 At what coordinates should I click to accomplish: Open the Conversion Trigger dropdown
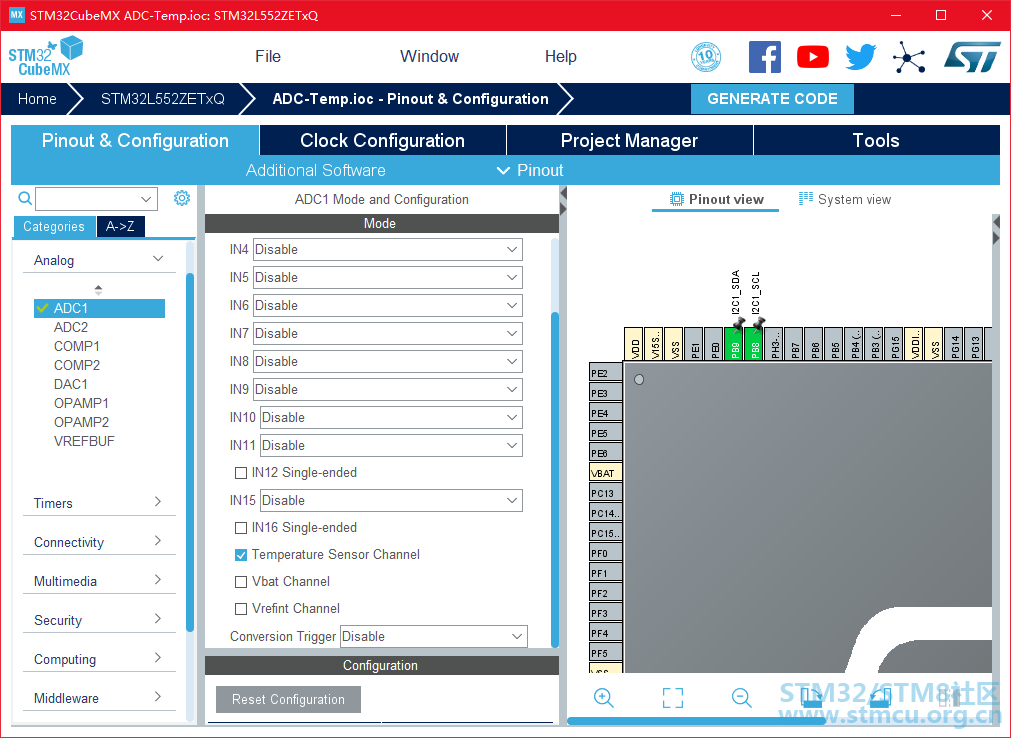[434, 636]
